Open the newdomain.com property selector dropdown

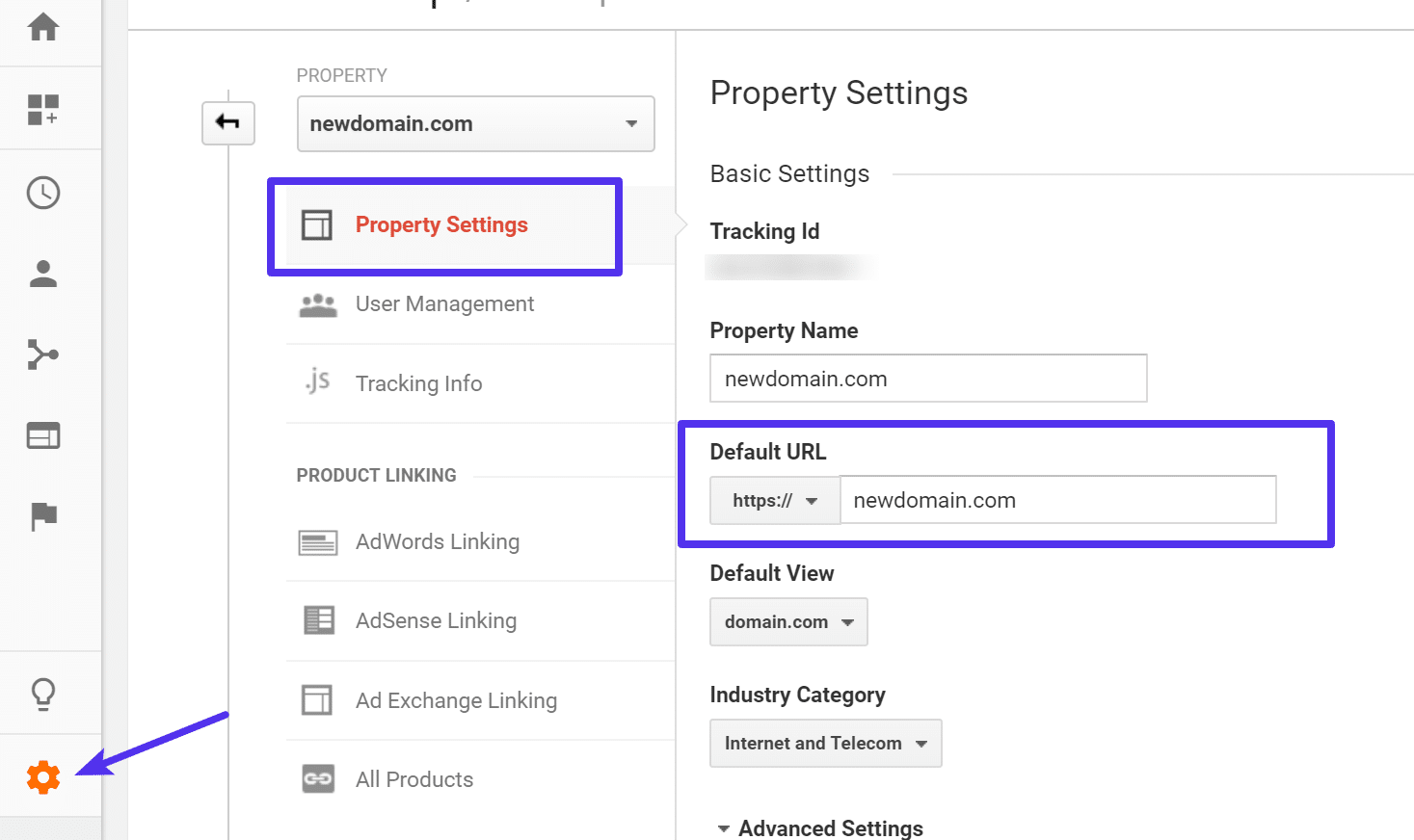[475, 123]
